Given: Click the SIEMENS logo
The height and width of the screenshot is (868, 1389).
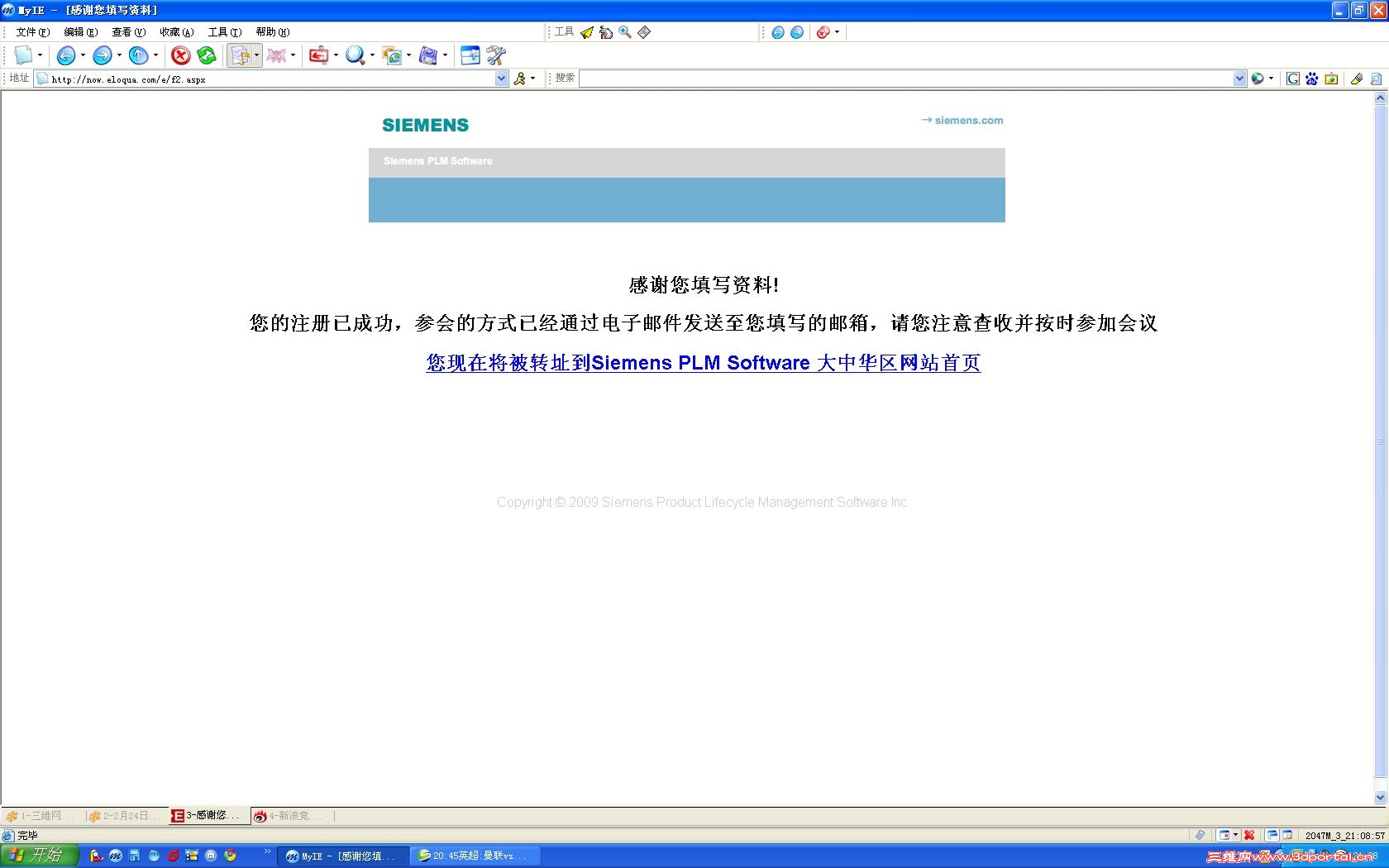Looking at the screenshot, I should tap(425, 125).
